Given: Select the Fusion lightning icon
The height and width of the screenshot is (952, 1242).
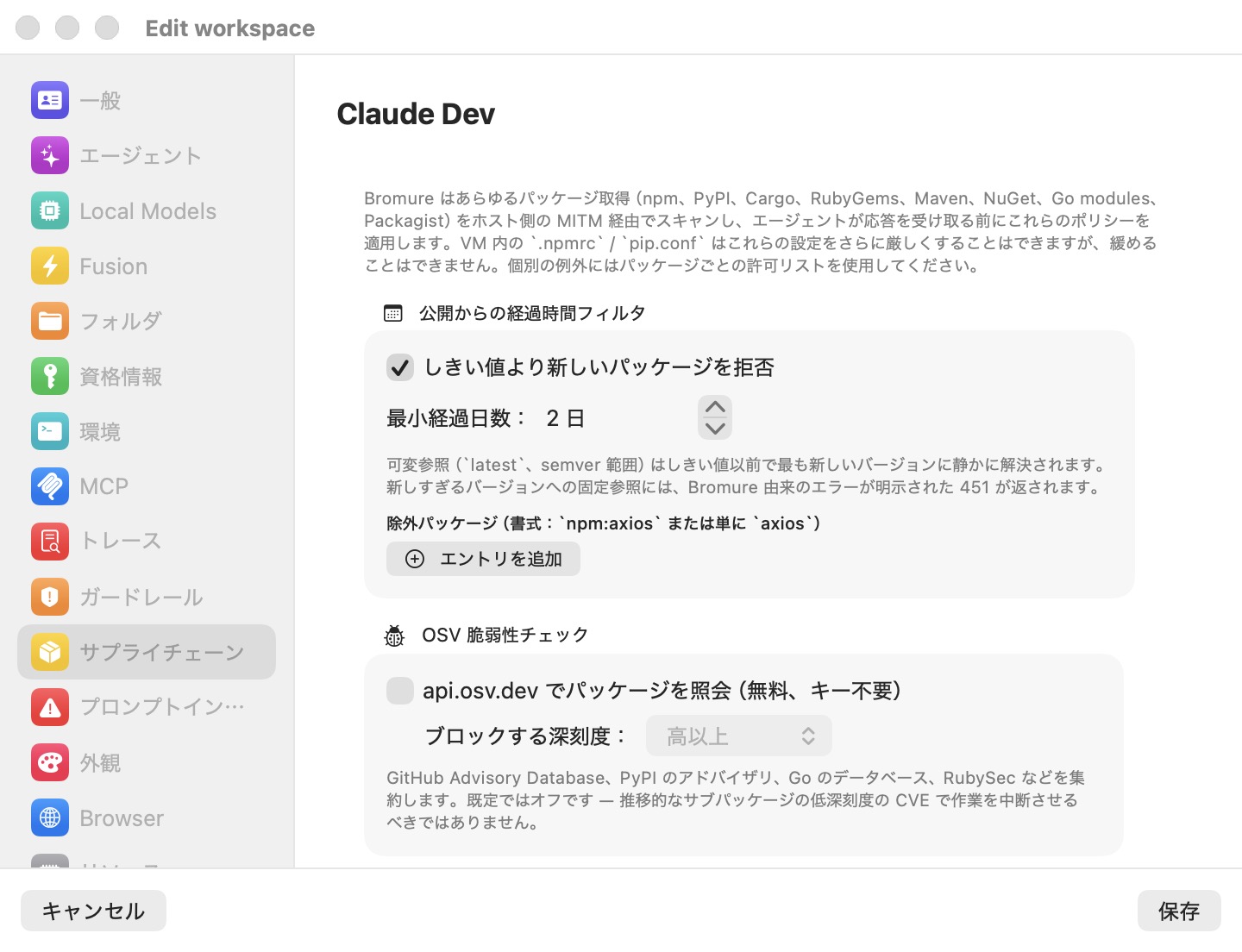Looking at the screenshot, I should coord(50,266).
